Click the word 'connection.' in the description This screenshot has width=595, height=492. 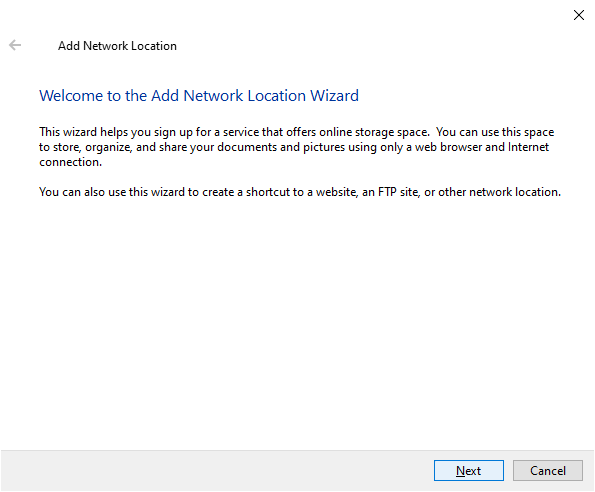point(71,162)
